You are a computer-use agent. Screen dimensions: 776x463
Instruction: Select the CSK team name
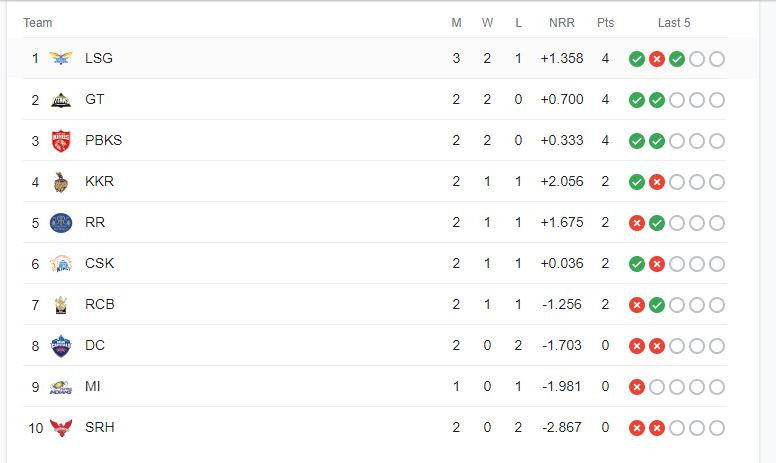click(x=99, y=263)
